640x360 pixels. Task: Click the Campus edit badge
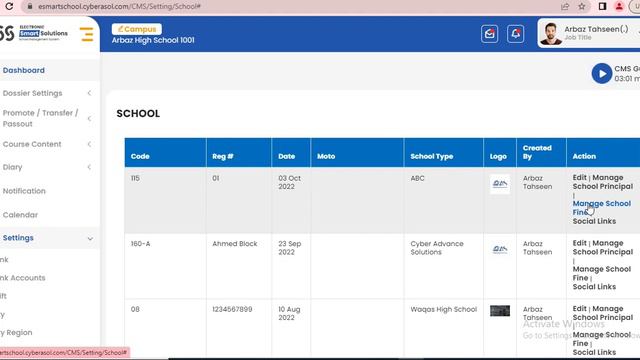click(137, 29)
